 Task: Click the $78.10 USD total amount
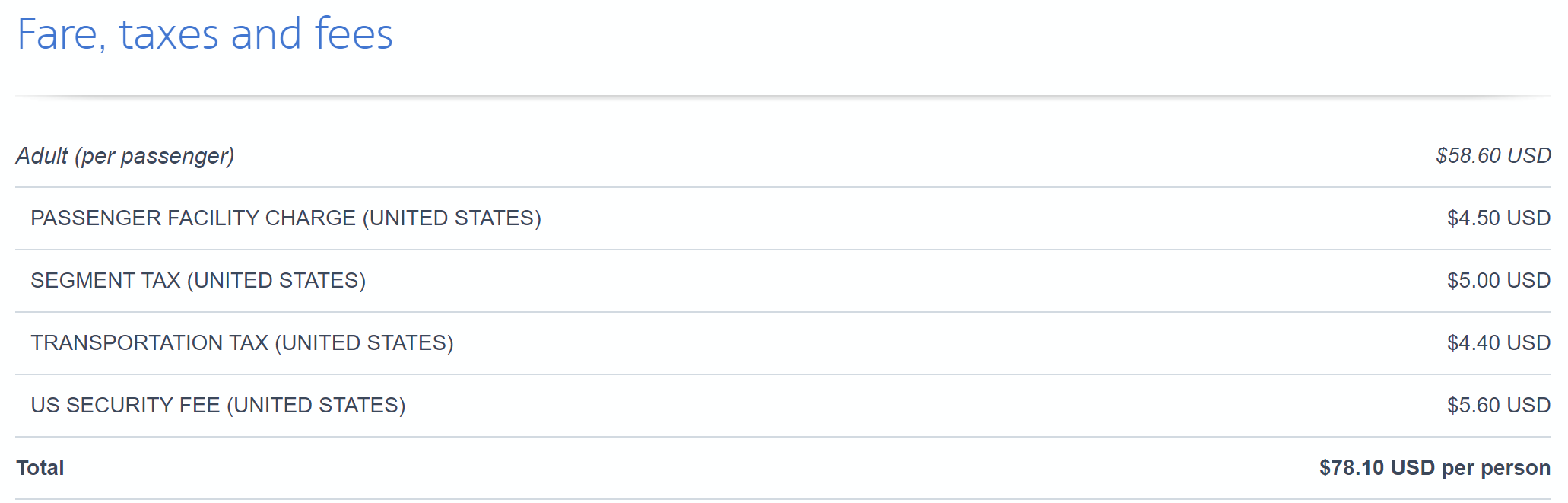(x=1376, y=468)
